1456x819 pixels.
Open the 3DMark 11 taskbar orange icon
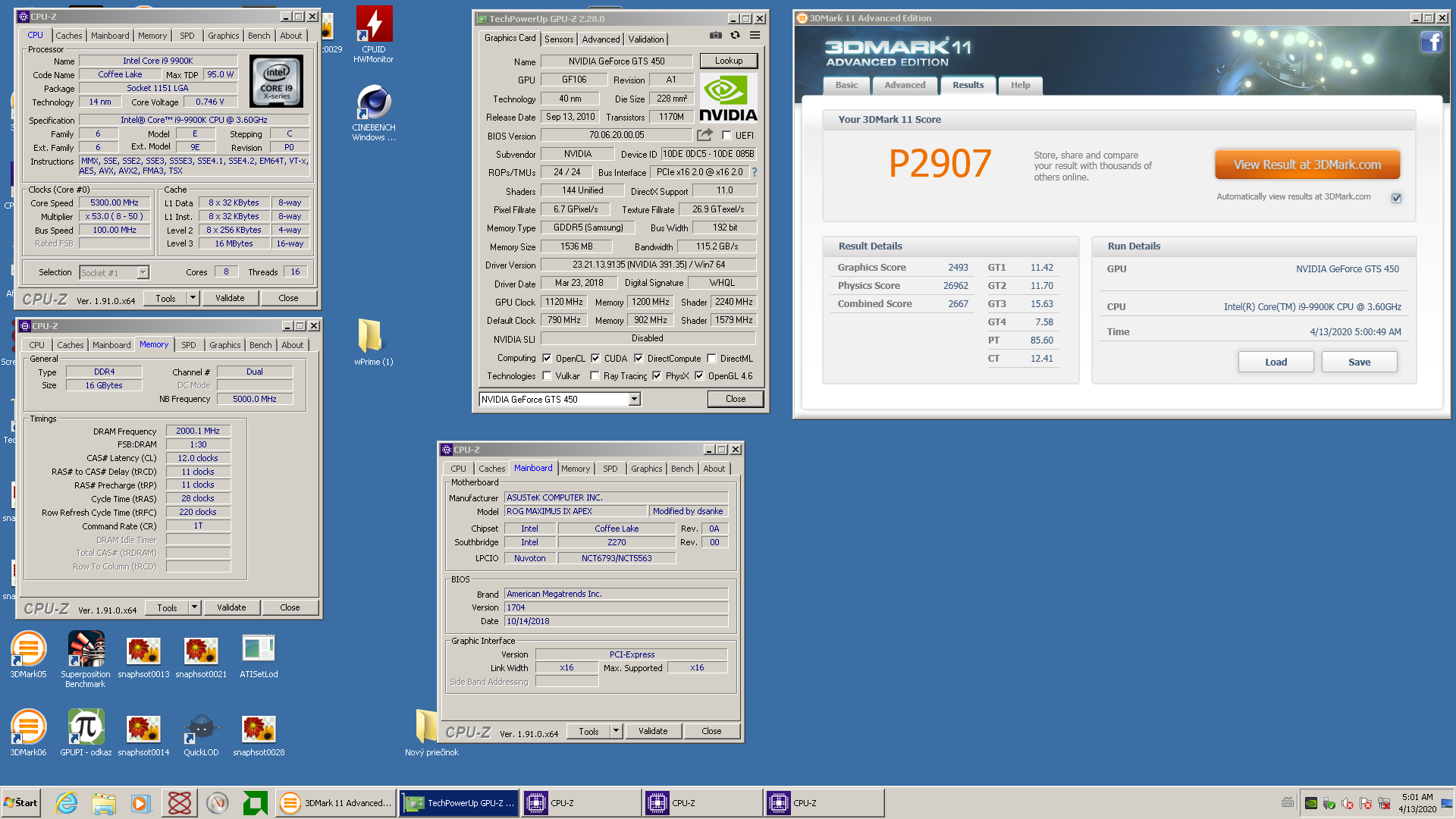point(290,803)
